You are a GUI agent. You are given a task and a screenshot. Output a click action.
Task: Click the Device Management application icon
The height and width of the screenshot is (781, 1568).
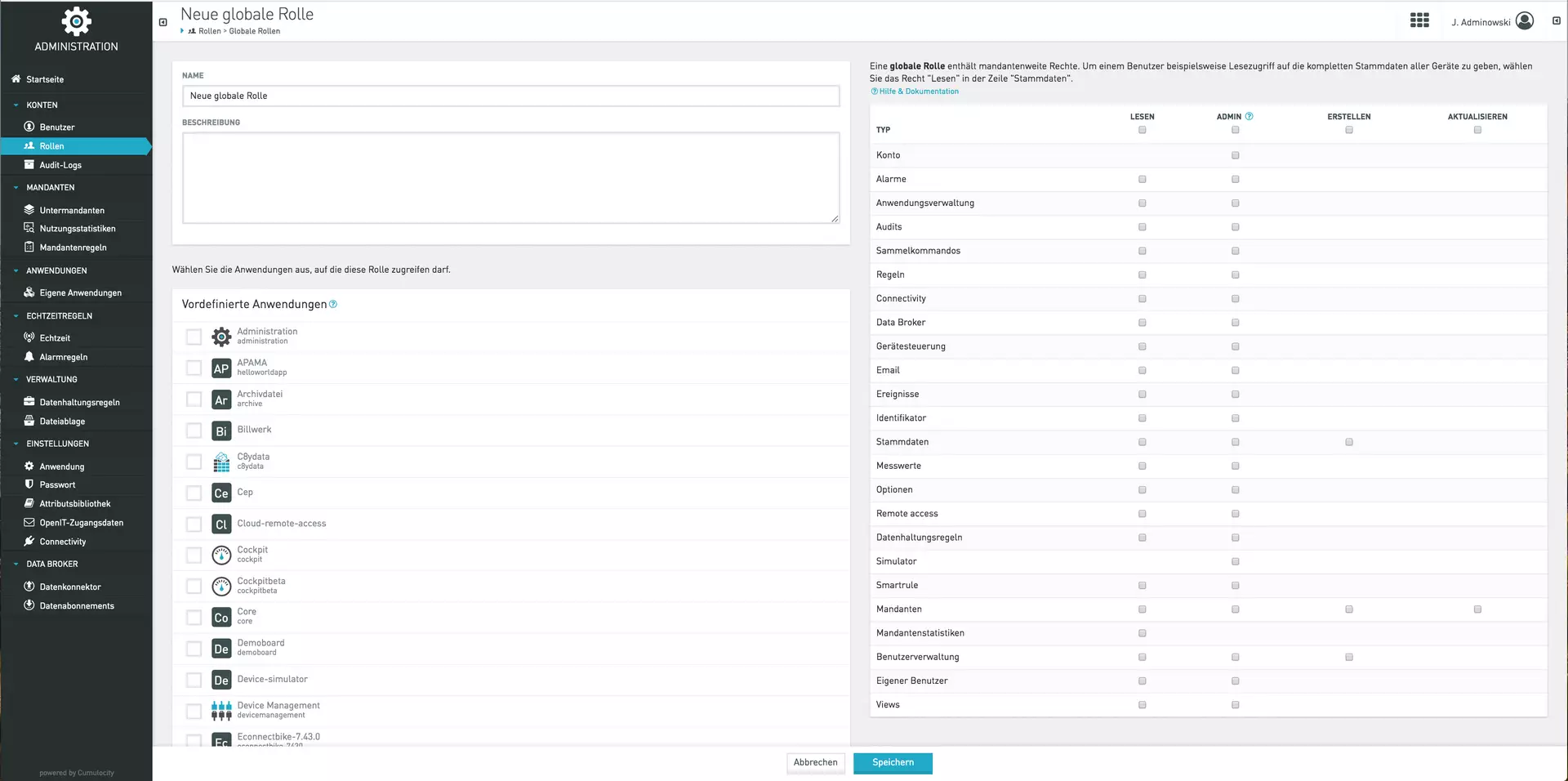tap(221, 711)
